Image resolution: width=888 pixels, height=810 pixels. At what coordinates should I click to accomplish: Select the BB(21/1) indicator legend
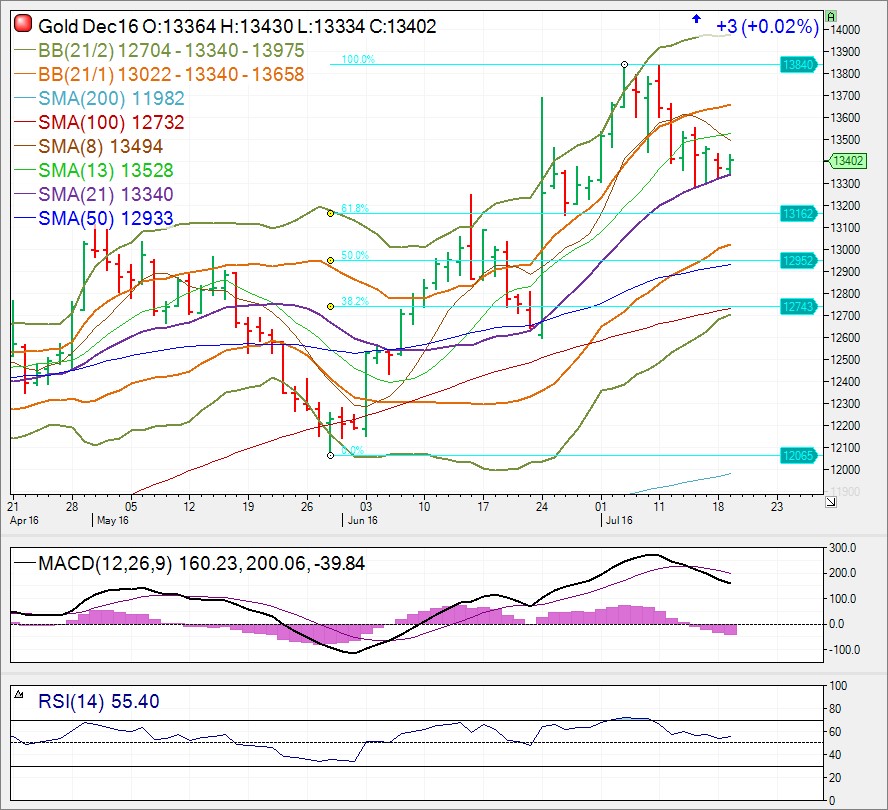pos(170,74)
